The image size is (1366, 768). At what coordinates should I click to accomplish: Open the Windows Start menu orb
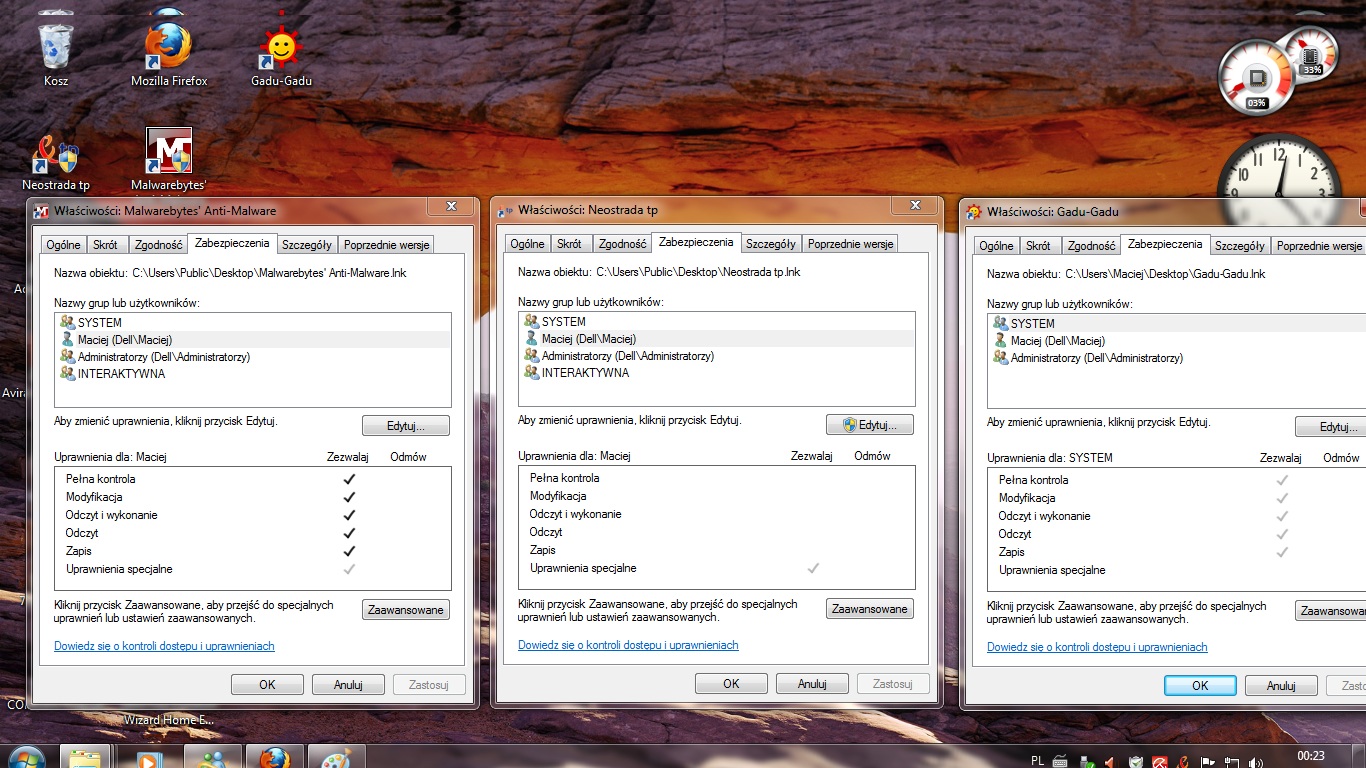click(26, 756)
